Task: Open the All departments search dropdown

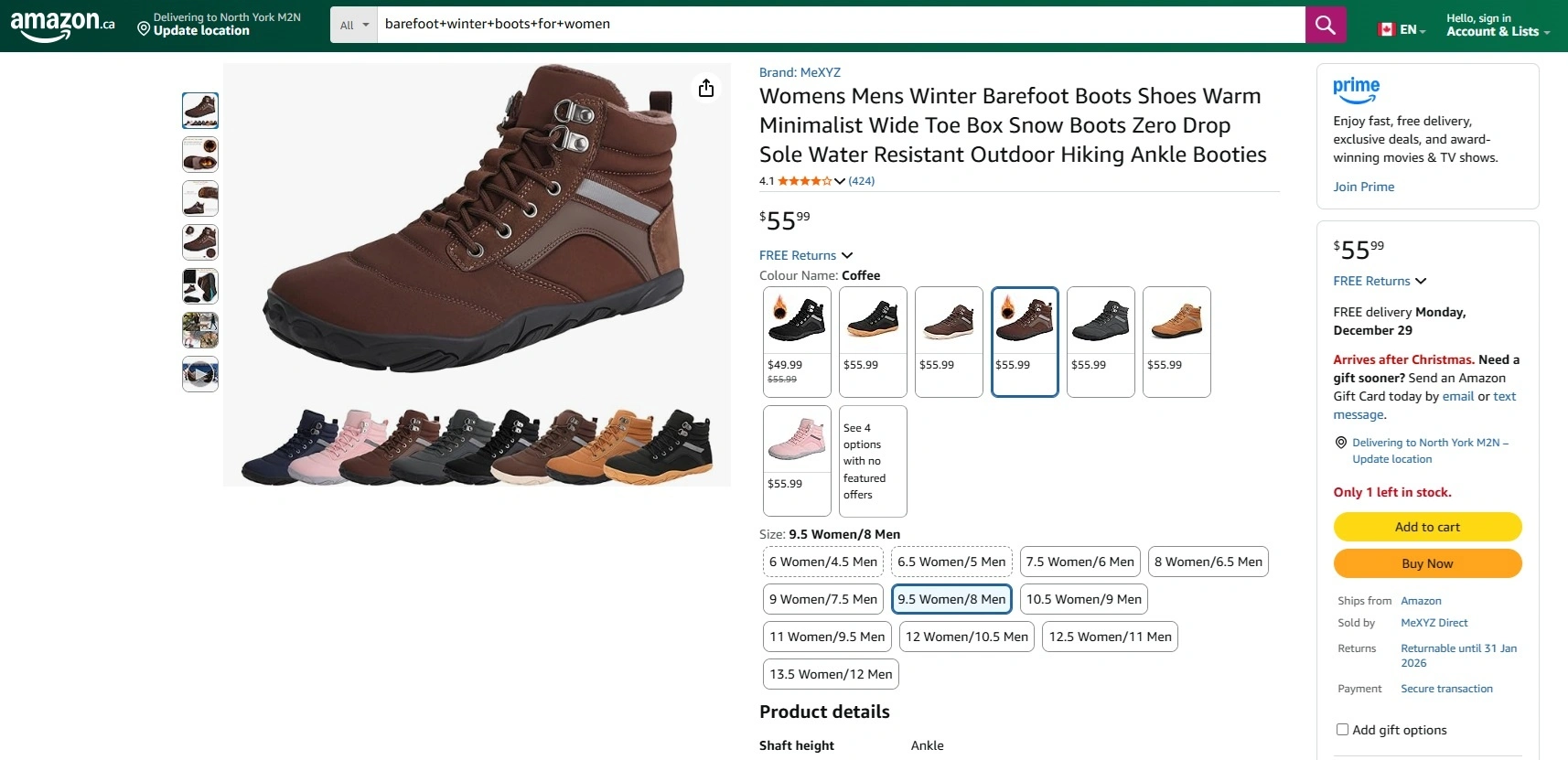Action: click(x=354, y=25)
